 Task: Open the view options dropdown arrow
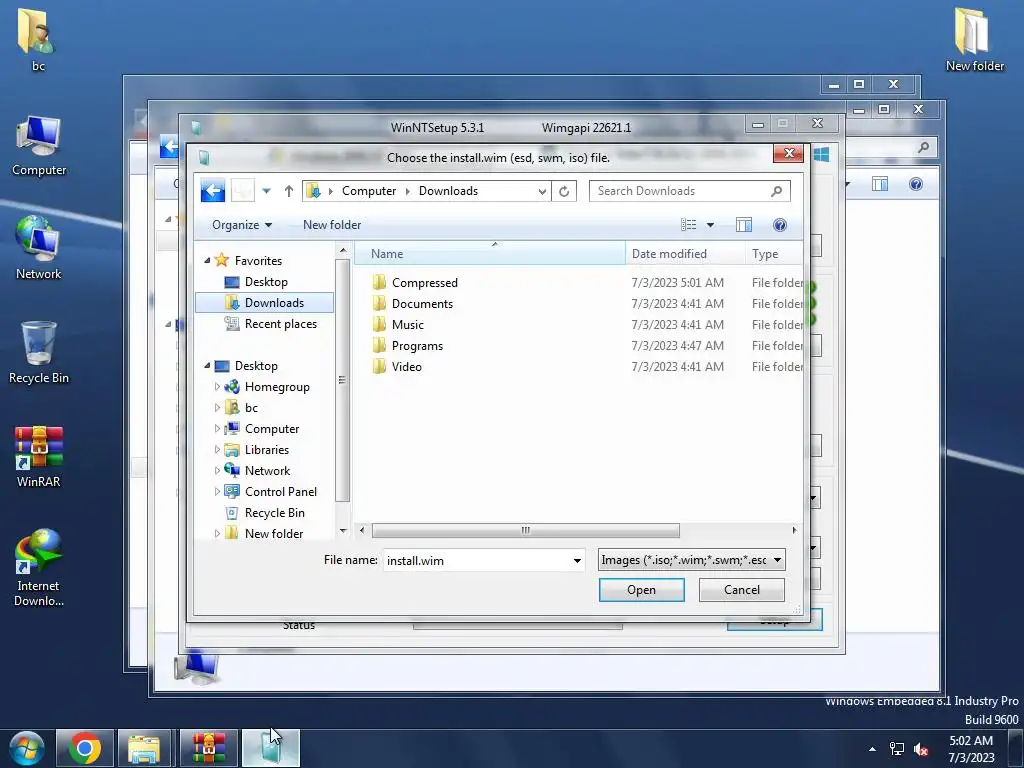click(x=711, y=225)
